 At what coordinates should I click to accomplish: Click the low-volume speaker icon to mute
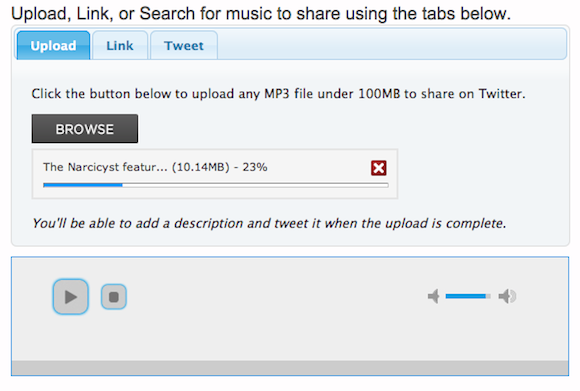434,296
